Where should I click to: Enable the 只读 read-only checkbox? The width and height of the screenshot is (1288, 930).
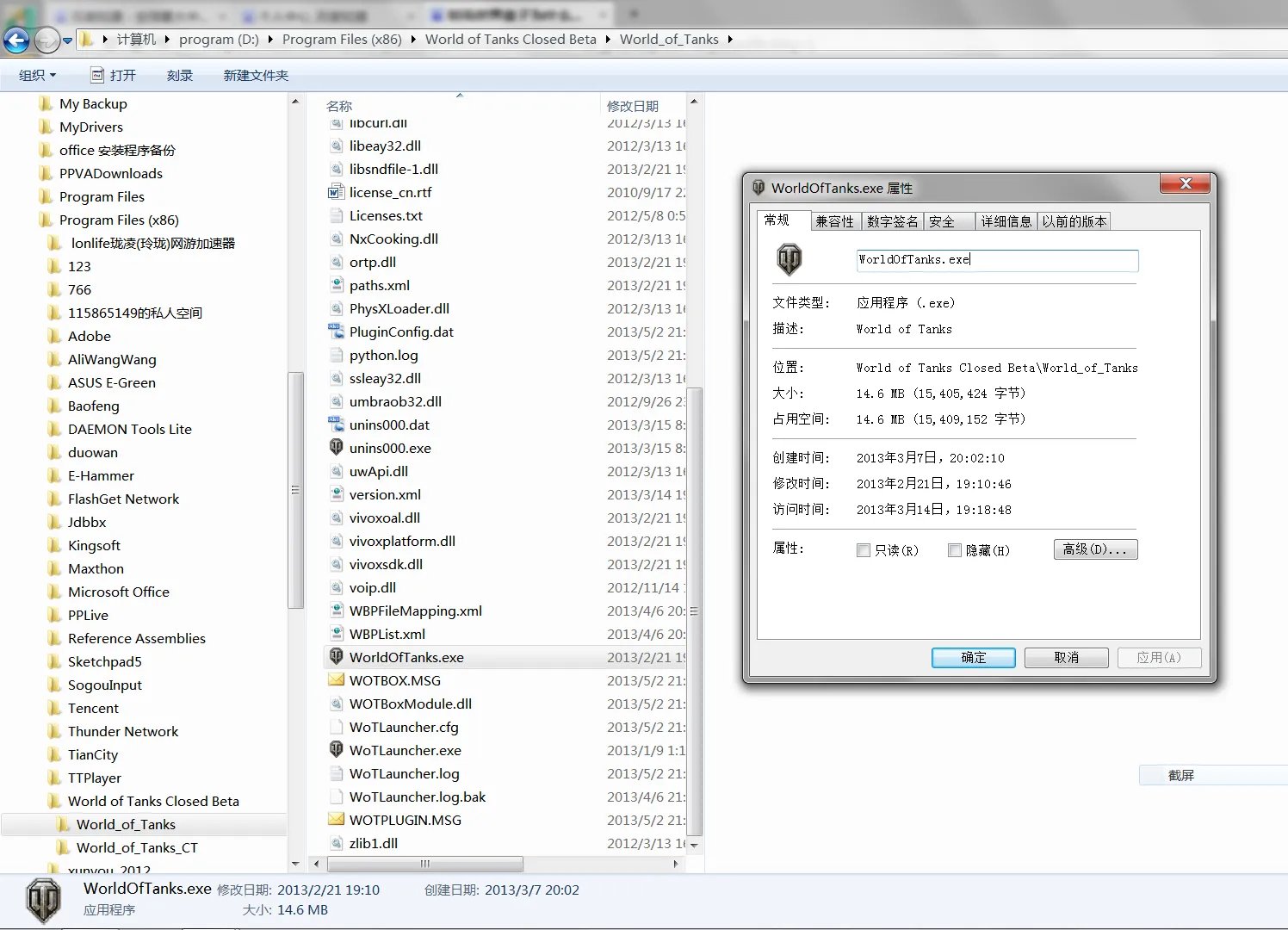[x=864, y=550]
